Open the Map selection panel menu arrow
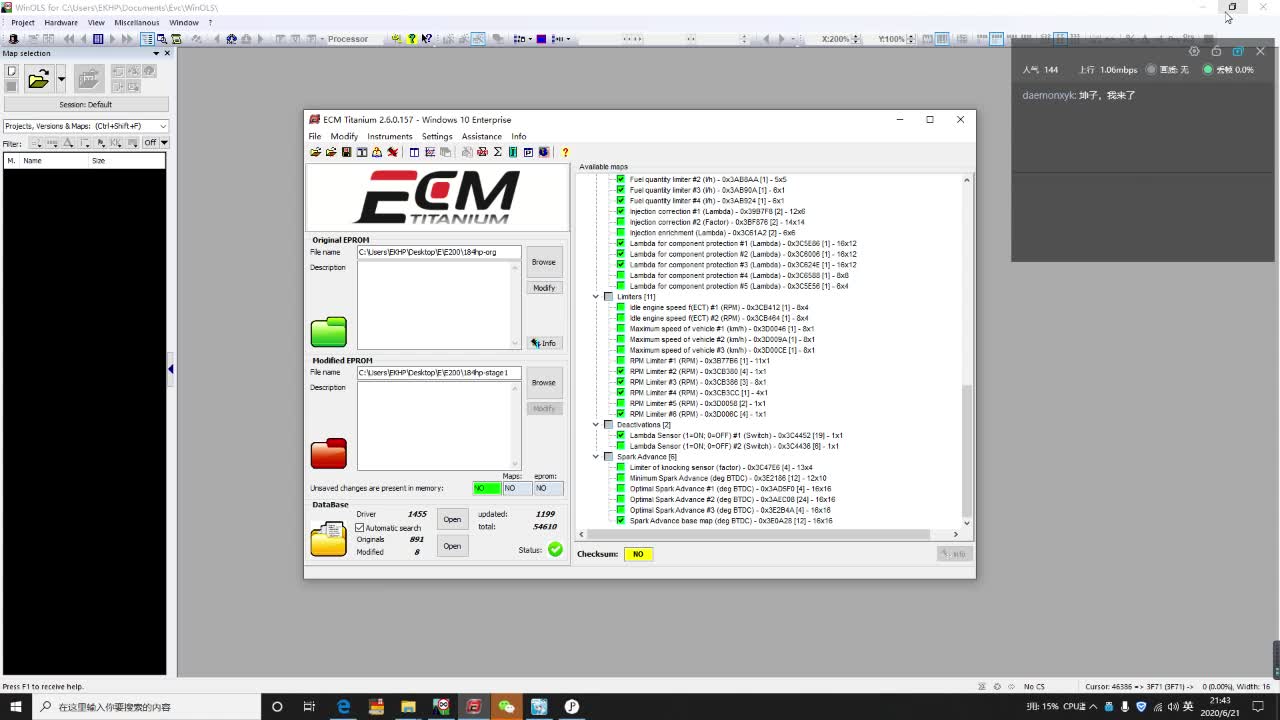 [156, 53]
